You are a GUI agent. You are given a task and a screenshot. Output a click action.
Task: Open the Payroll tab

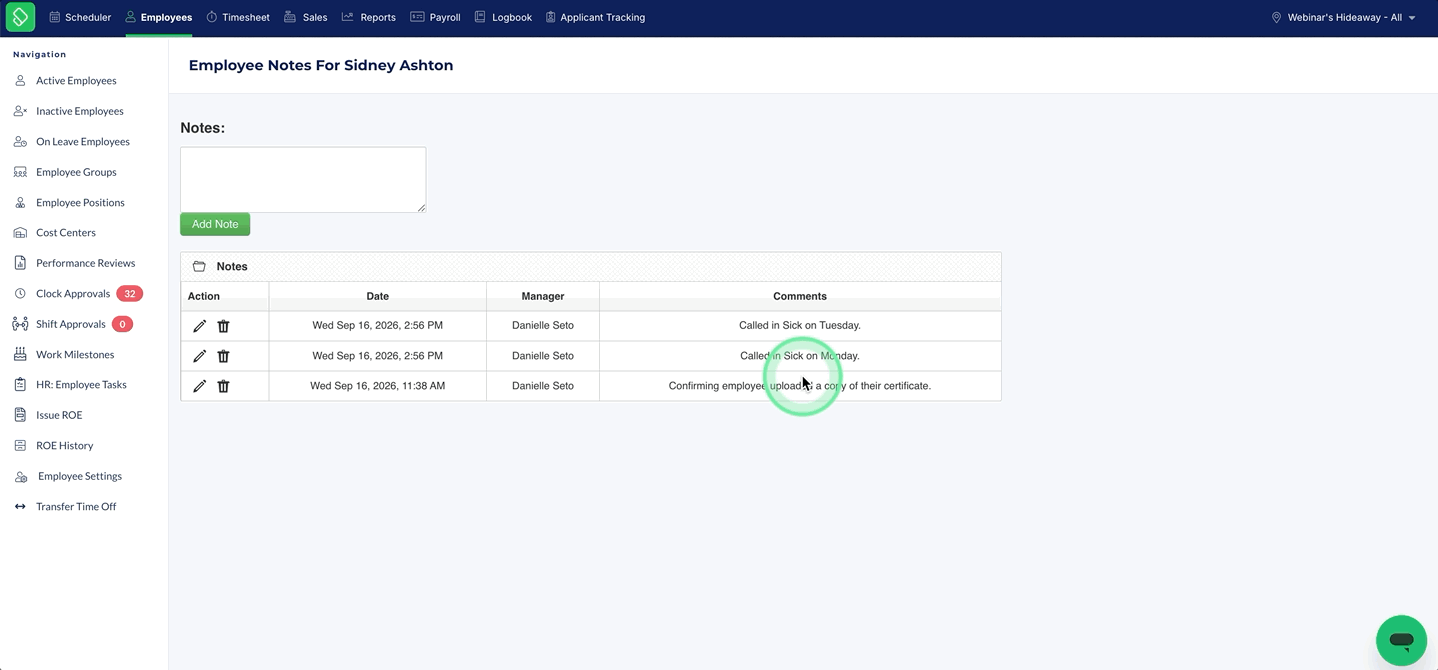click(436, 17)
